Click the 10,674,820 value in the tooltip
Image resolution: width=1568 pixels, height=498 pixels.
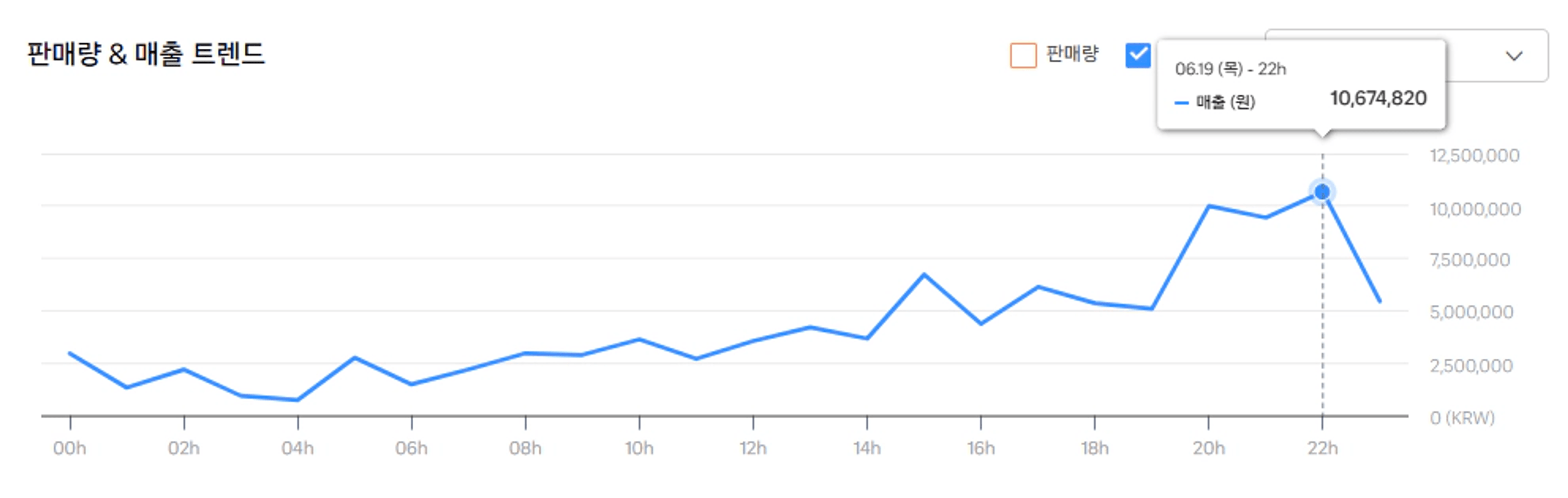coord(1378,98)
